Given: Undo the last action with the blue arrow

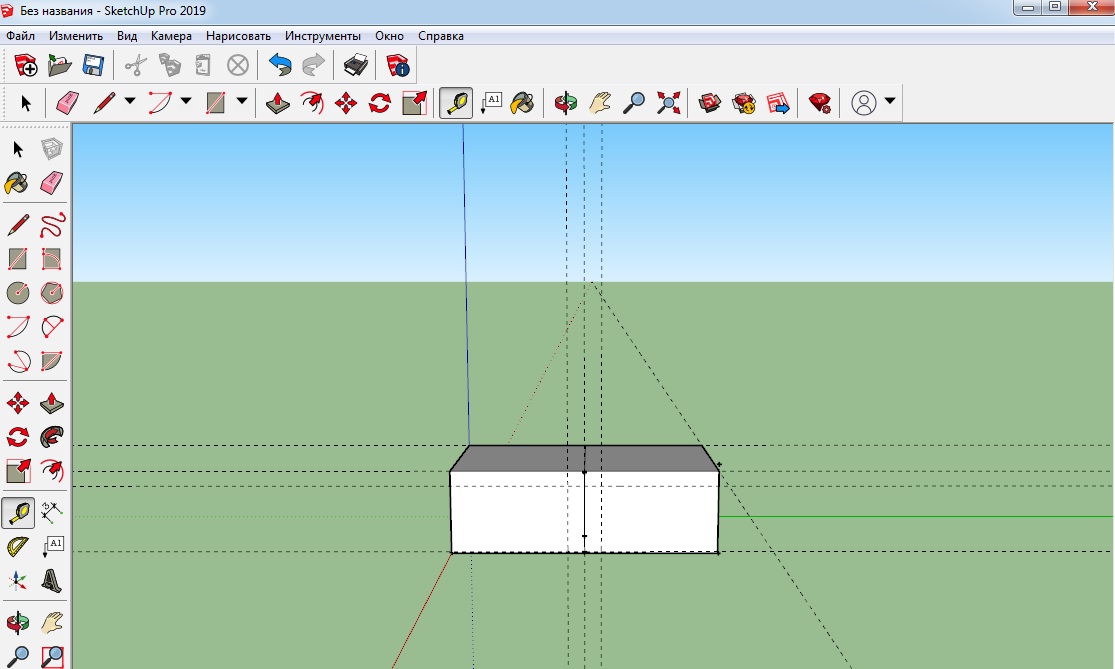Looking at the screenshot, I should coord(280,65).
